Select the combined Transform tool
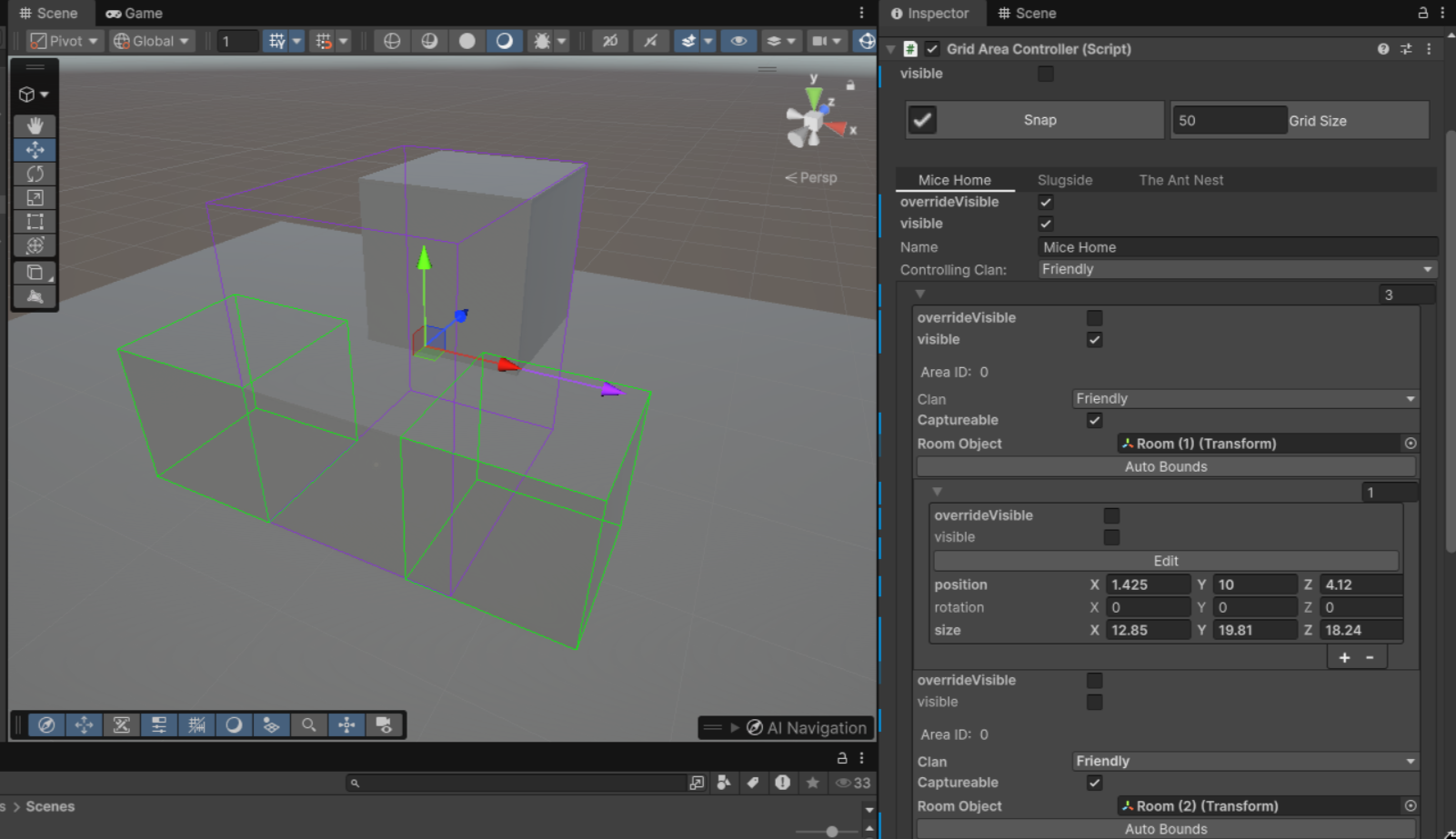 (x=35, y=245)
